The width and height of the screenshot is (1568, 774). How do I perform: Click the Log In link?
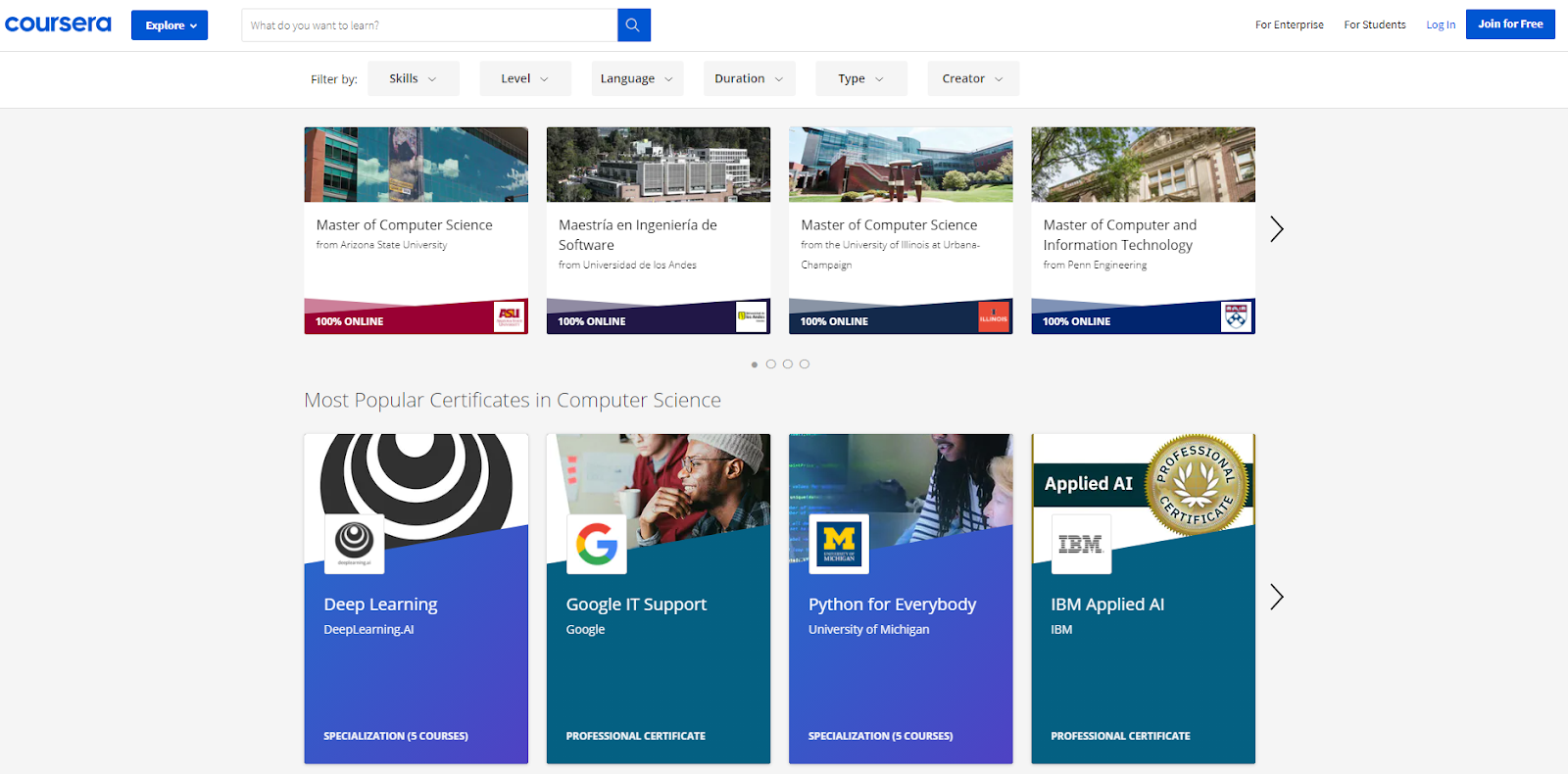point(1441,25)
